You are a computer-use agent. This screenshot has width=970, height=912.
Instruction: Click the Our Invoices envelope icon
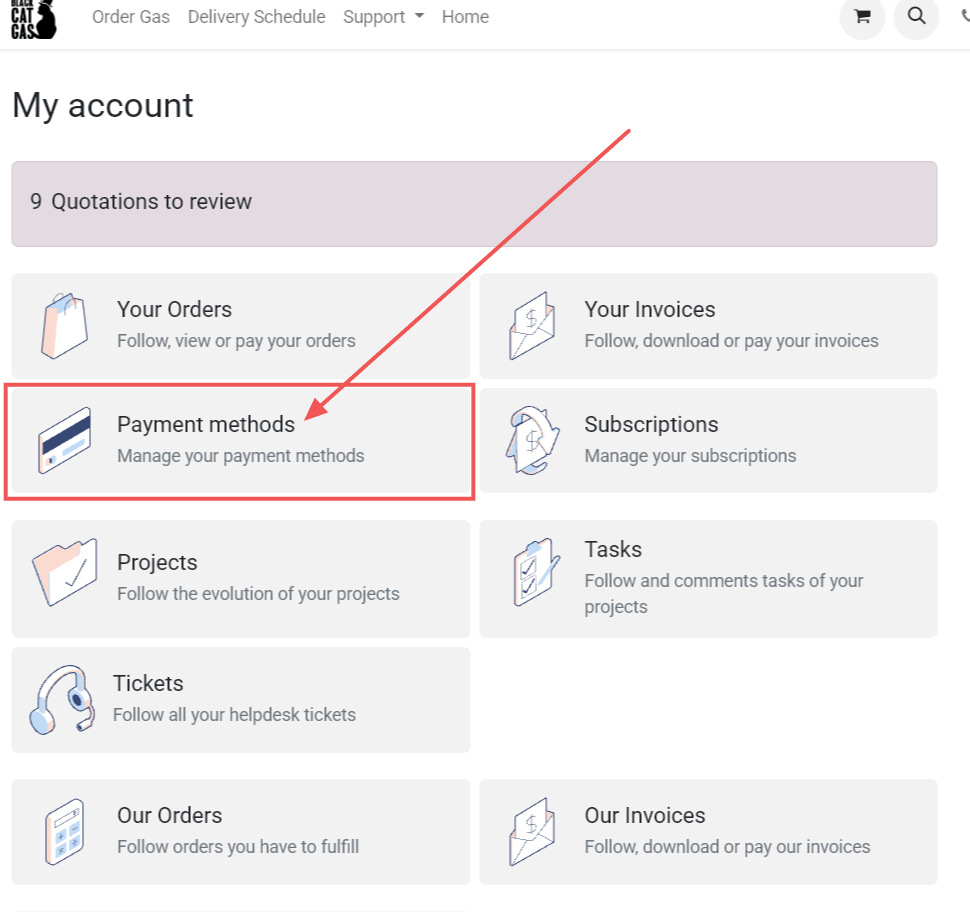tap(532, 831)
